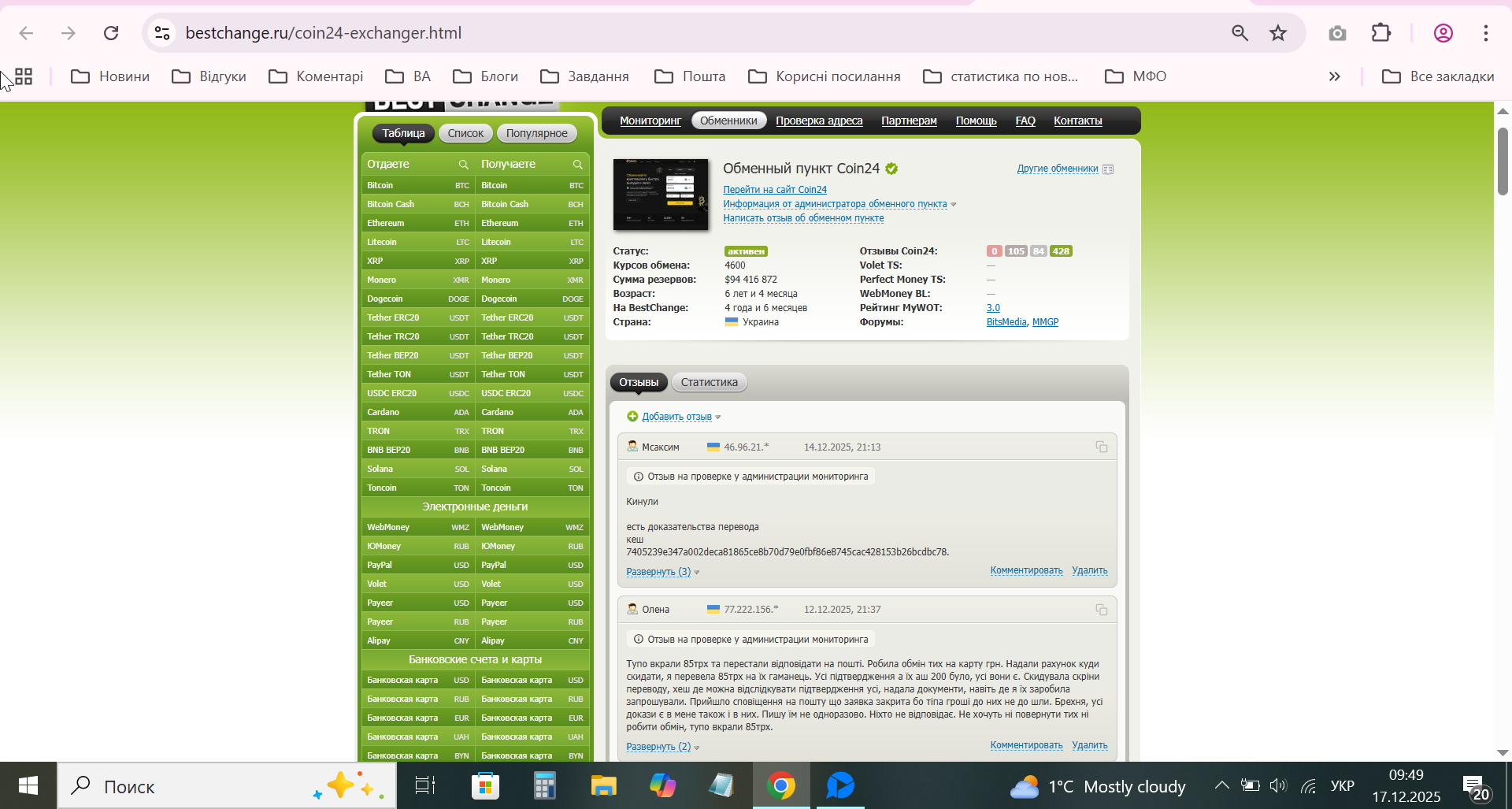Open the Проверка адреса menu item
The height and width of the screenshot is (809, 1512).
point(819,121)
